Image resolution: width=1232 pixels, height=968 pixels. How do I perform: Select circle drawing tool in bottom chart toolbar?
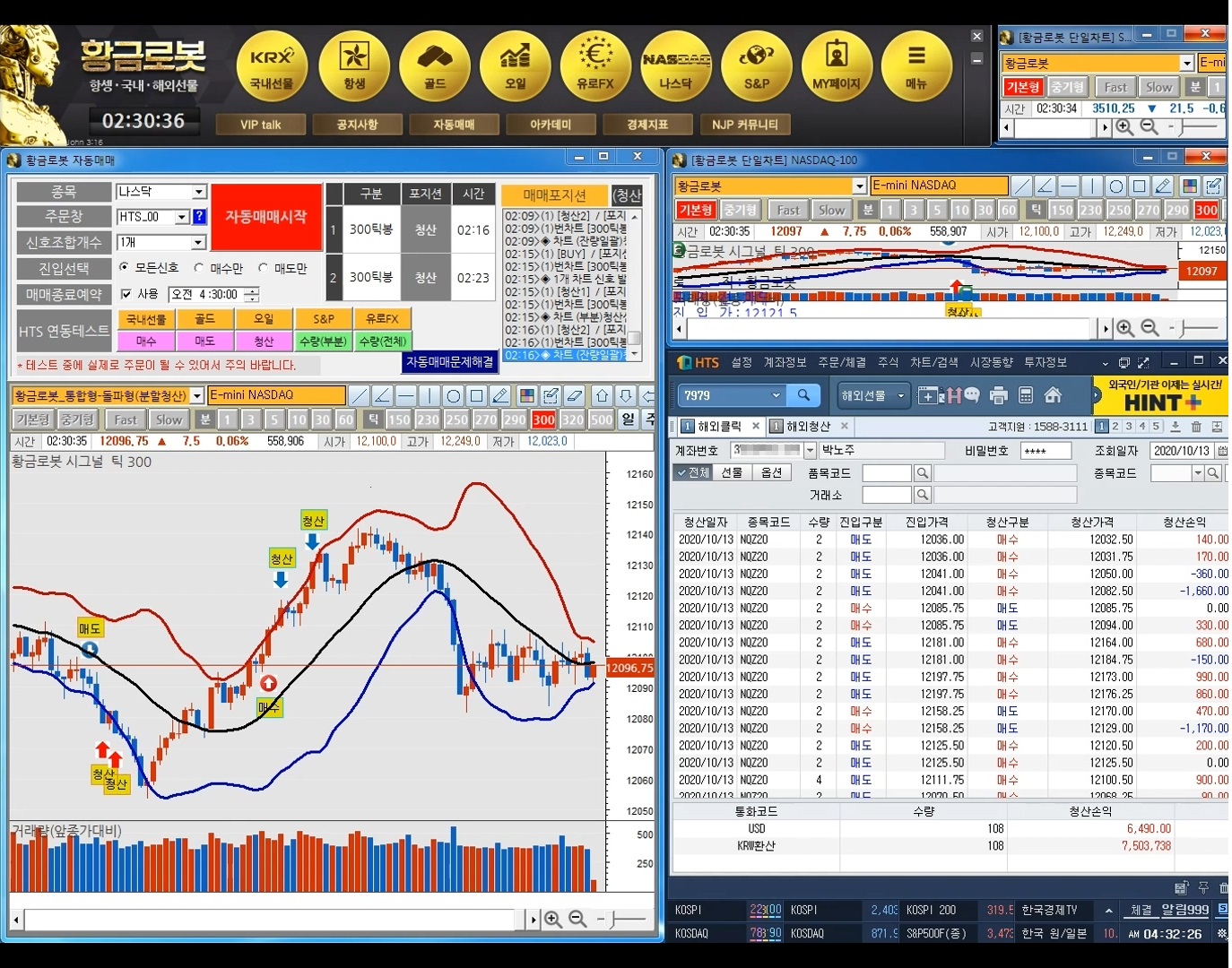point(453,396)
